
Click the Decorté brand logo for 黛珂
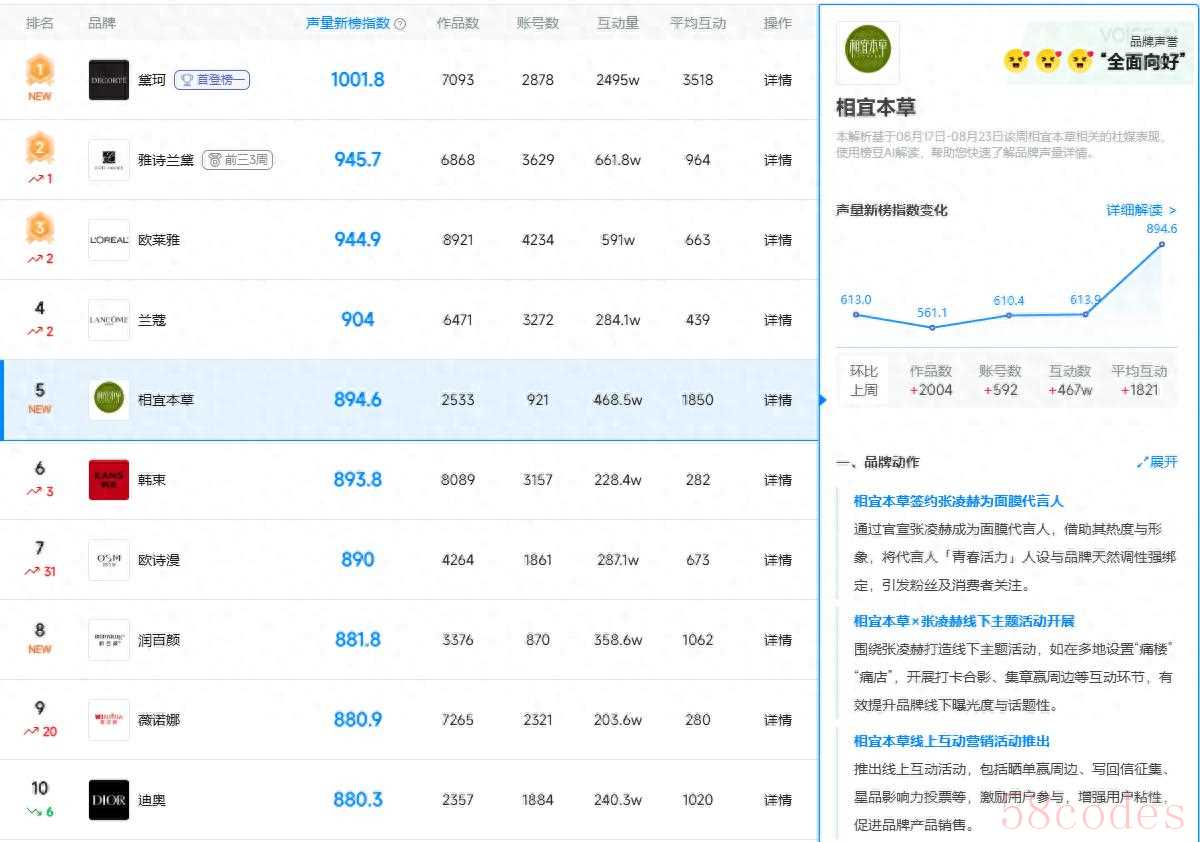tap(108, 80)
